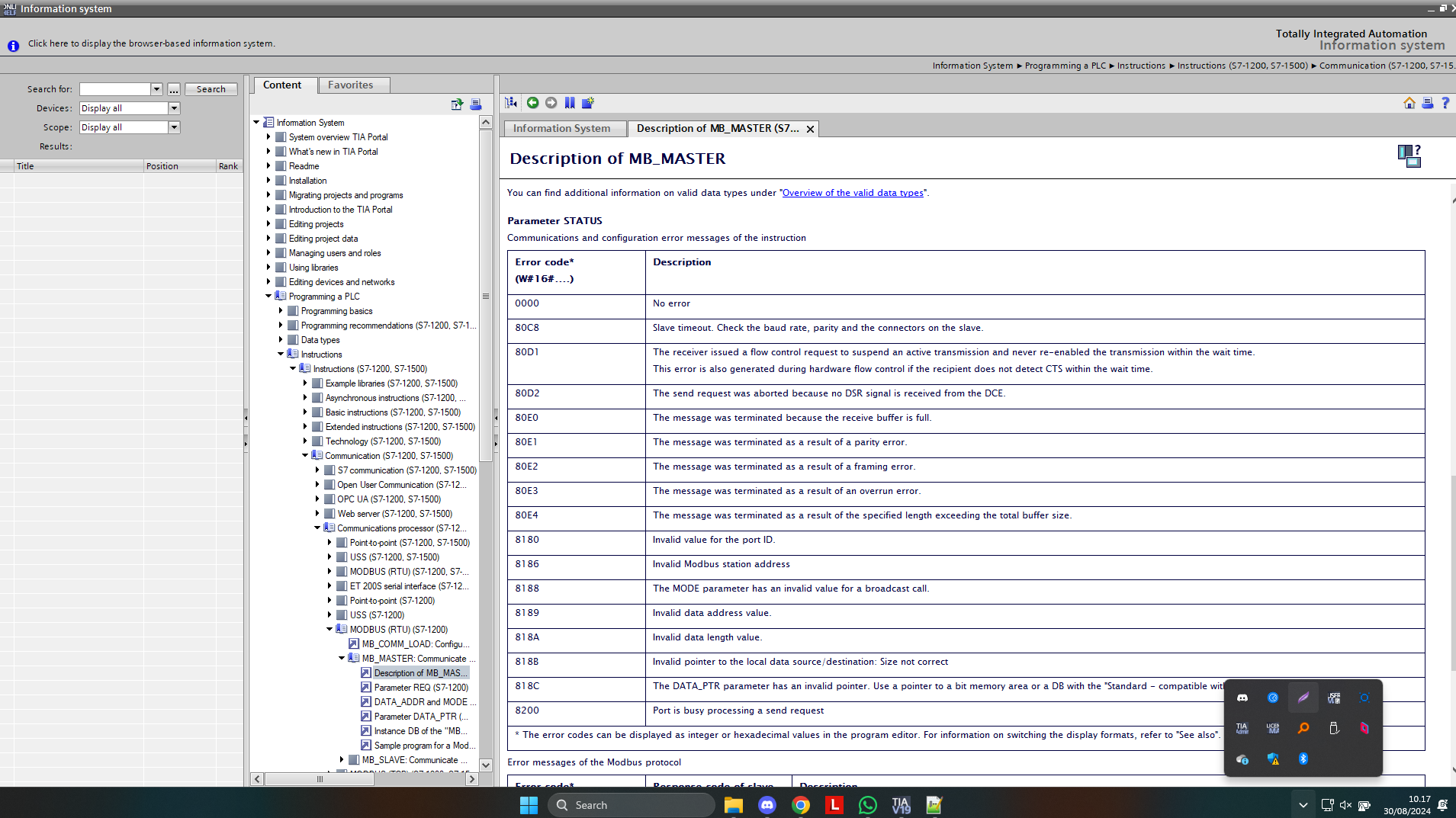Add current page to favorites
This screenshot has height=818, width=1456.
(588, 102)
